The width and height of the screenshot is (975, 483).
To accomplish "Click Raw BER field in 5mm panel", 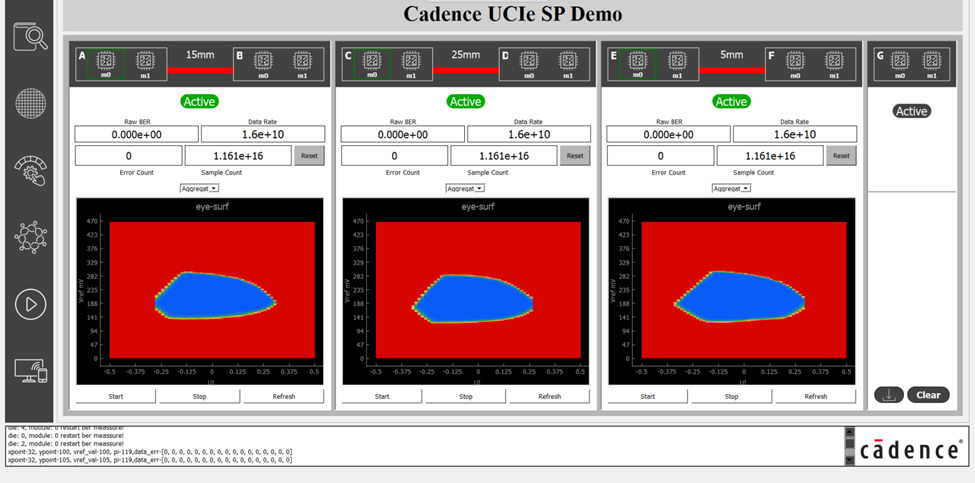I will pos(668,134).
